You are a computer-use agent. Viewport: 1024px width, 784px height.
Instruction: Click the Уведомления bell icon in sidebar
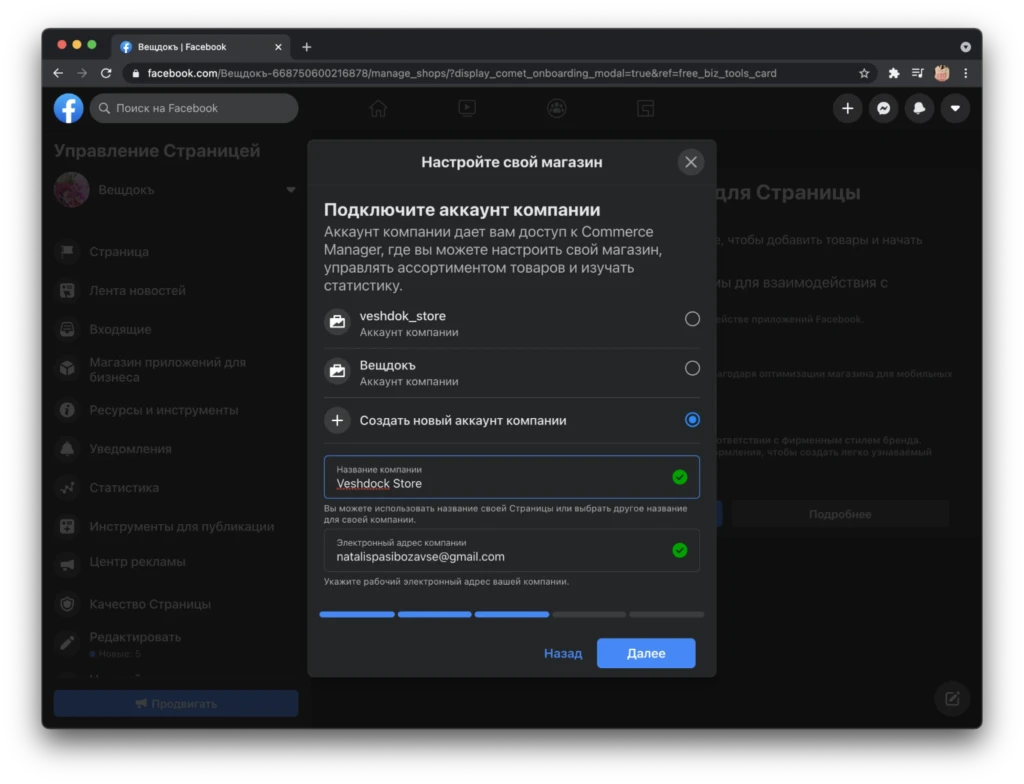coord(67,449)
